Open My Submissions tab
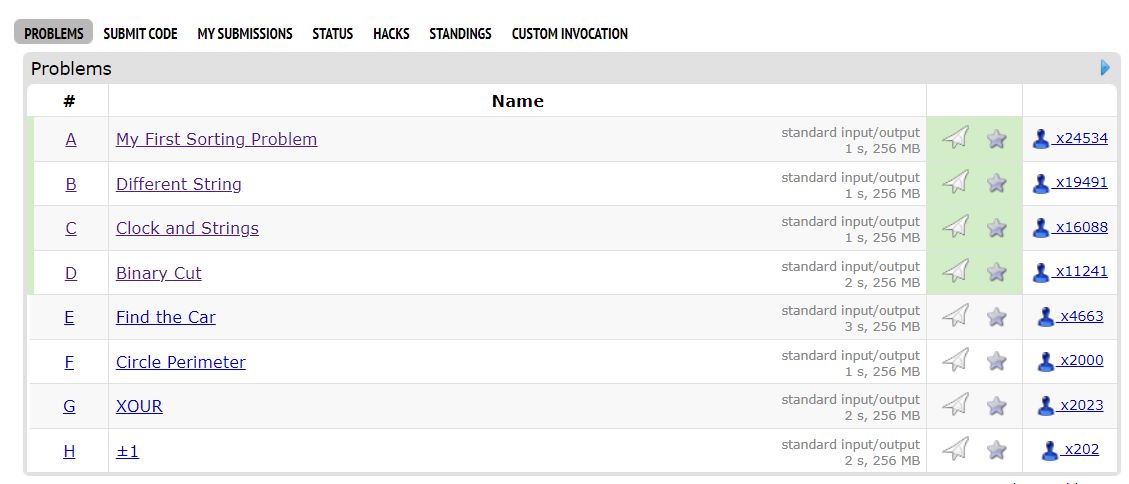 (x=244, y=33)
